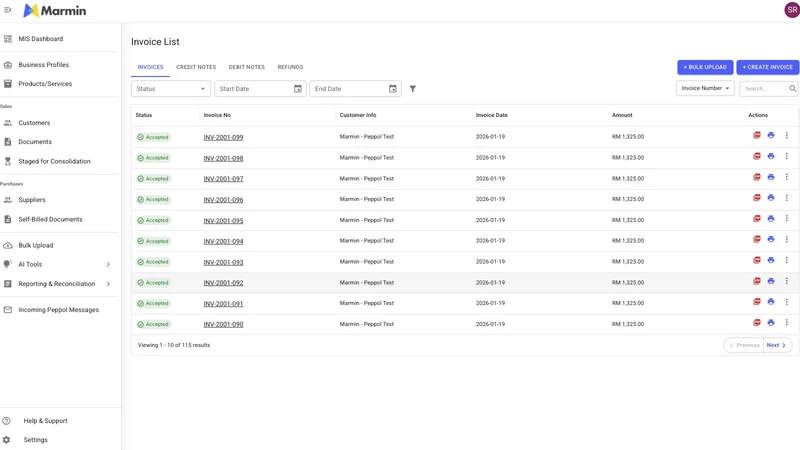Switch to Refunds tab
This screenshot has height=450, width=800.
(x=290, y=67)
